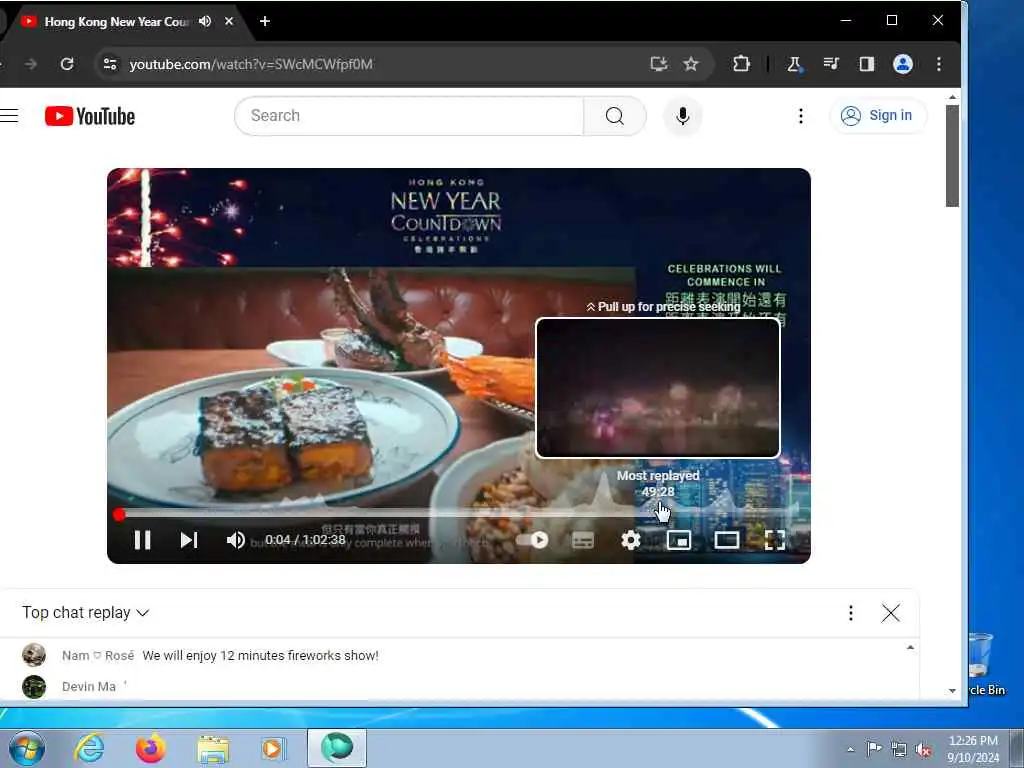Click the chat scroll up arrow
This screenshot has height=768, width=1024.
pyautogui.click(x=910, y=648)
